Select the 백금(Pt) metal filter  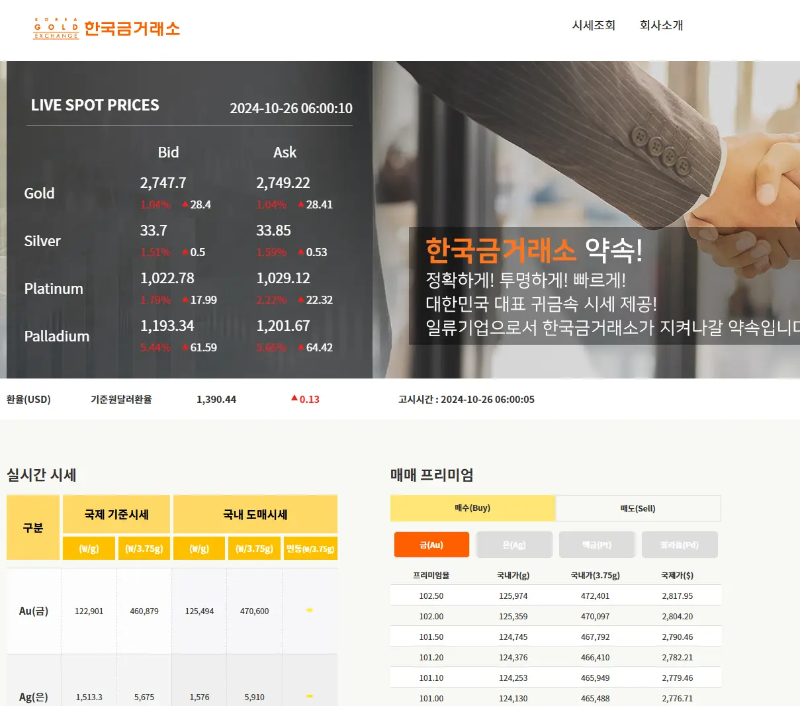click(597, 544)
